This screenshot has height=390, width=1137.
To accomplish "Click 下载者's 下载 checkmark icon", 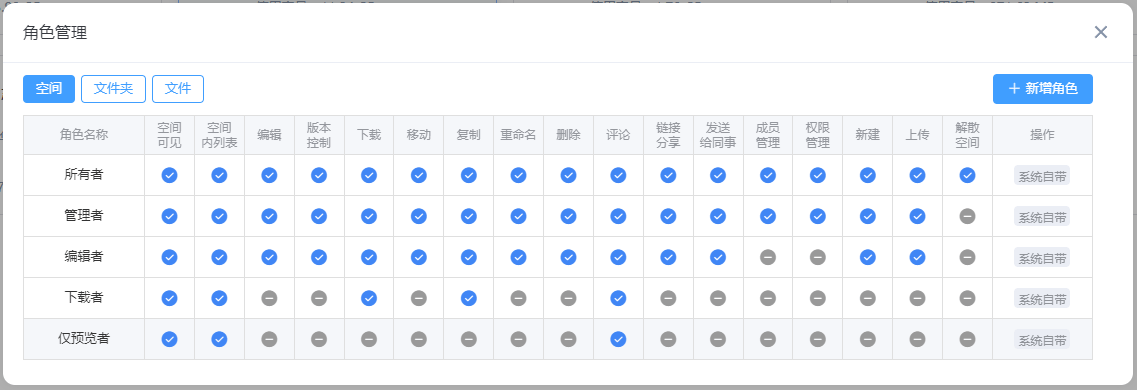I will pyautogui.click(x=369, y=298).
